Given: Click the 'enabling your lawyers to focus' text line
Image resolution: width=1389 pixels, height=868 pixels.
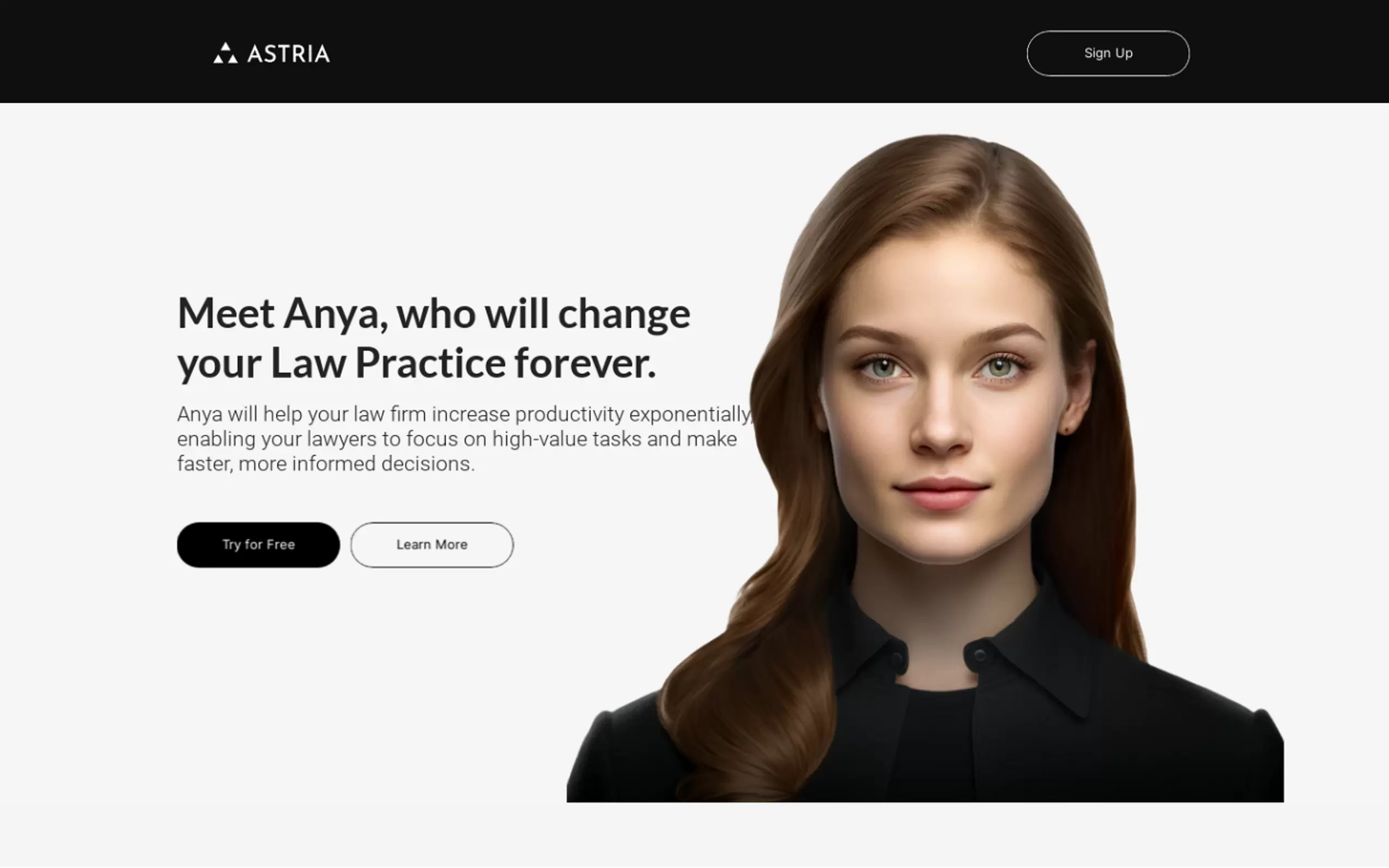Looking at the screenshot, I should [x=457, y=438].
